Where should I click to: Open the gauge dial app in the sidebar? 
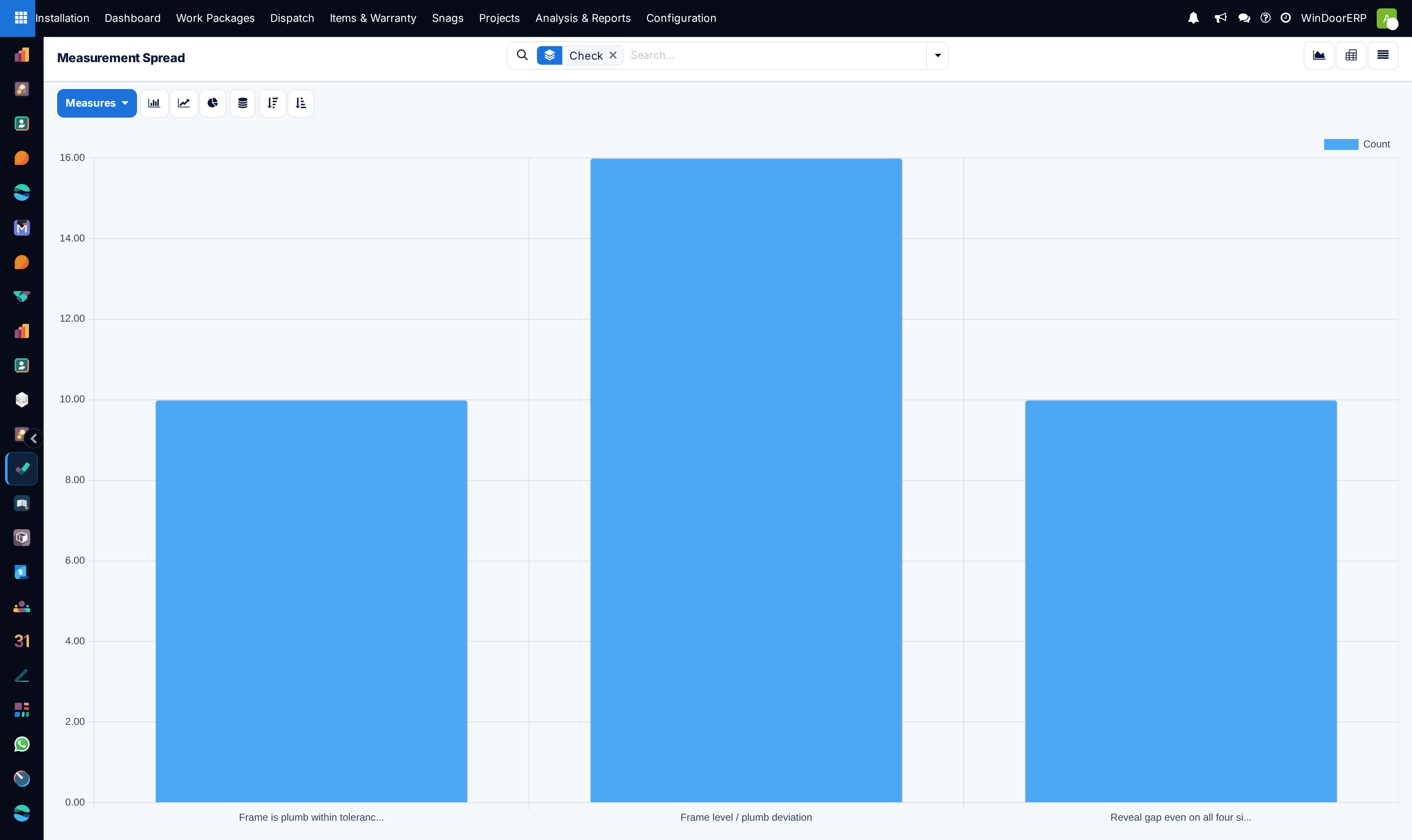(21, 779)
